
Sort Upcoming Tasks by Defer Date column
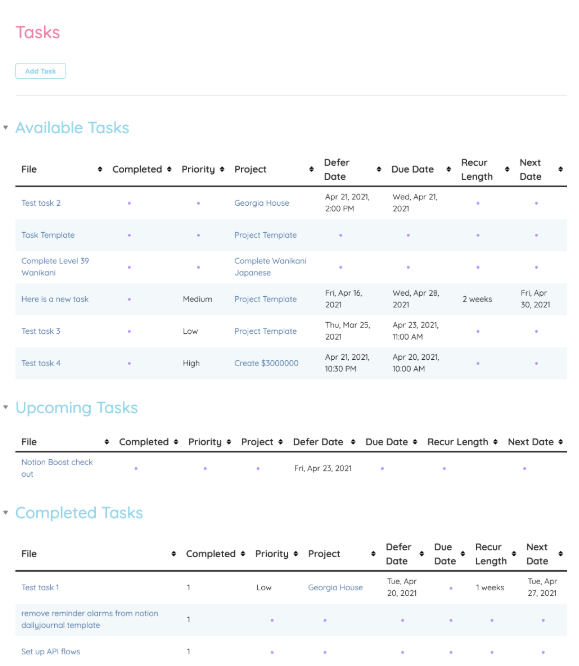pyautogui.click(x=353, y=442)
